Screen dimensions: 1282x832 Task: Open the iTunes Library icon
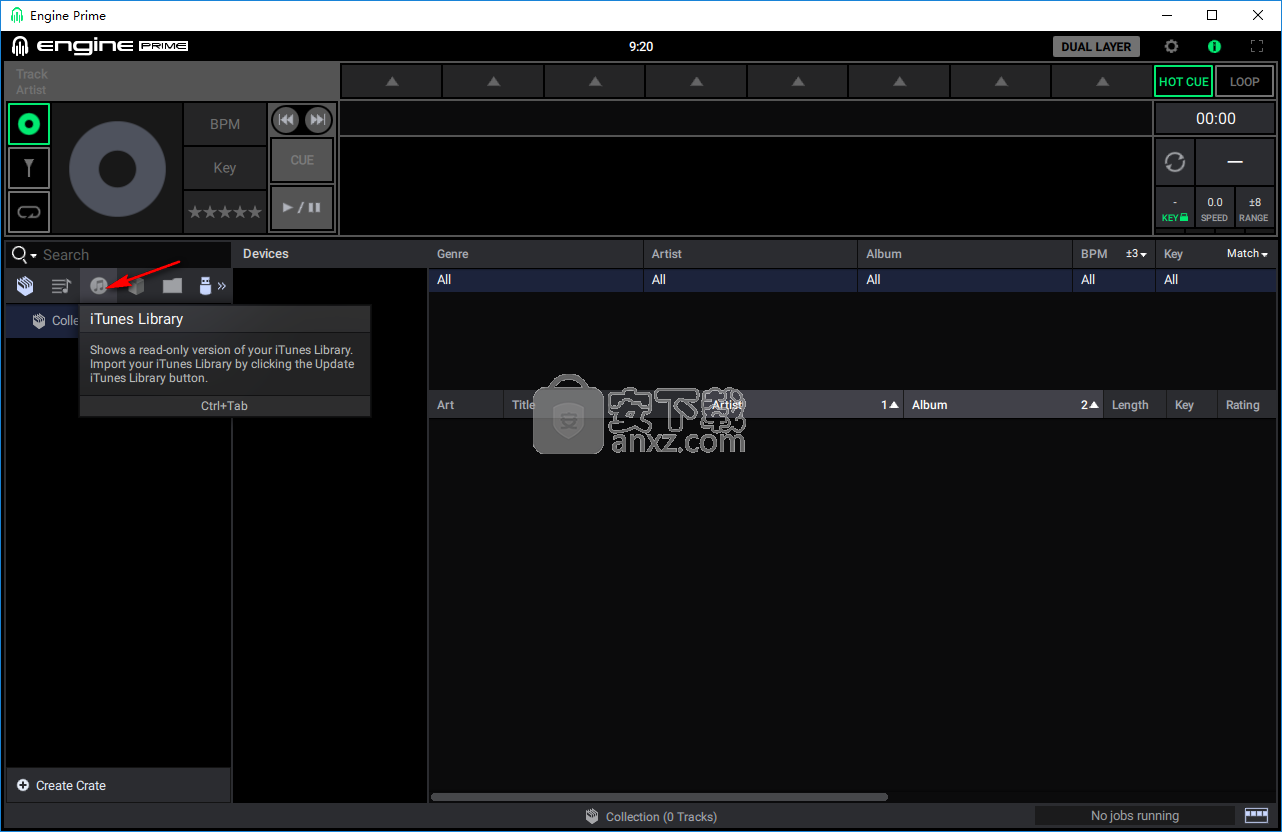pos(98,286)
